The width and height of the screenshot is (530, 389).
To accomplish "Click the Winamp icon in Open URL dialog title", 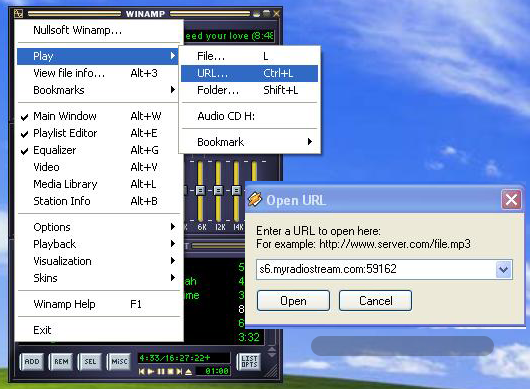I will (x=255, y=199).
